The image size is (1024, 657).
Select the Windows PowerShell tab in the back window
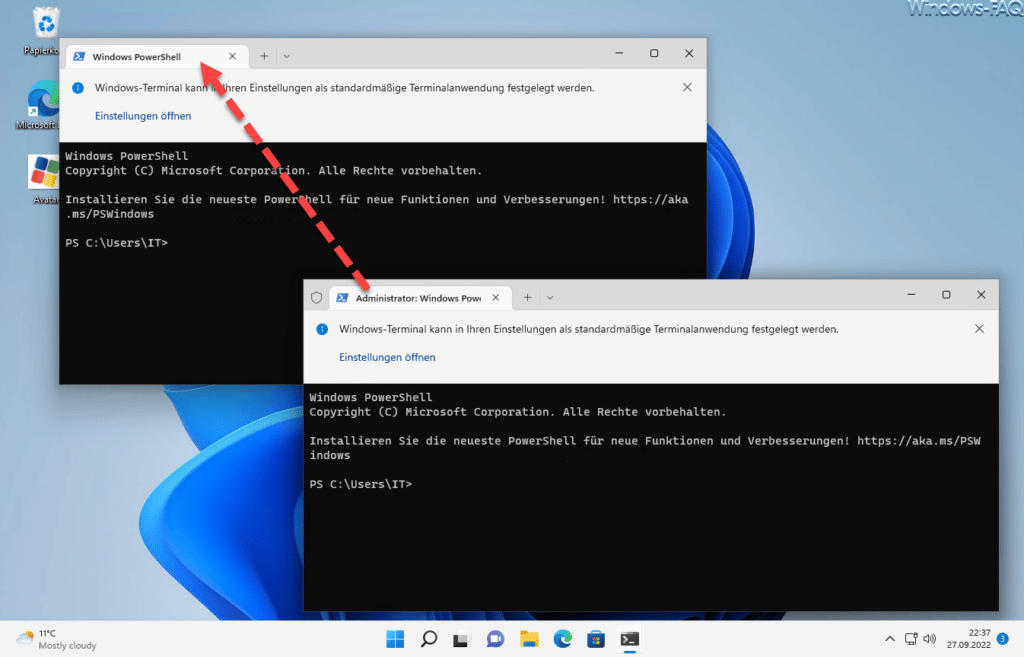click(157, 57)
